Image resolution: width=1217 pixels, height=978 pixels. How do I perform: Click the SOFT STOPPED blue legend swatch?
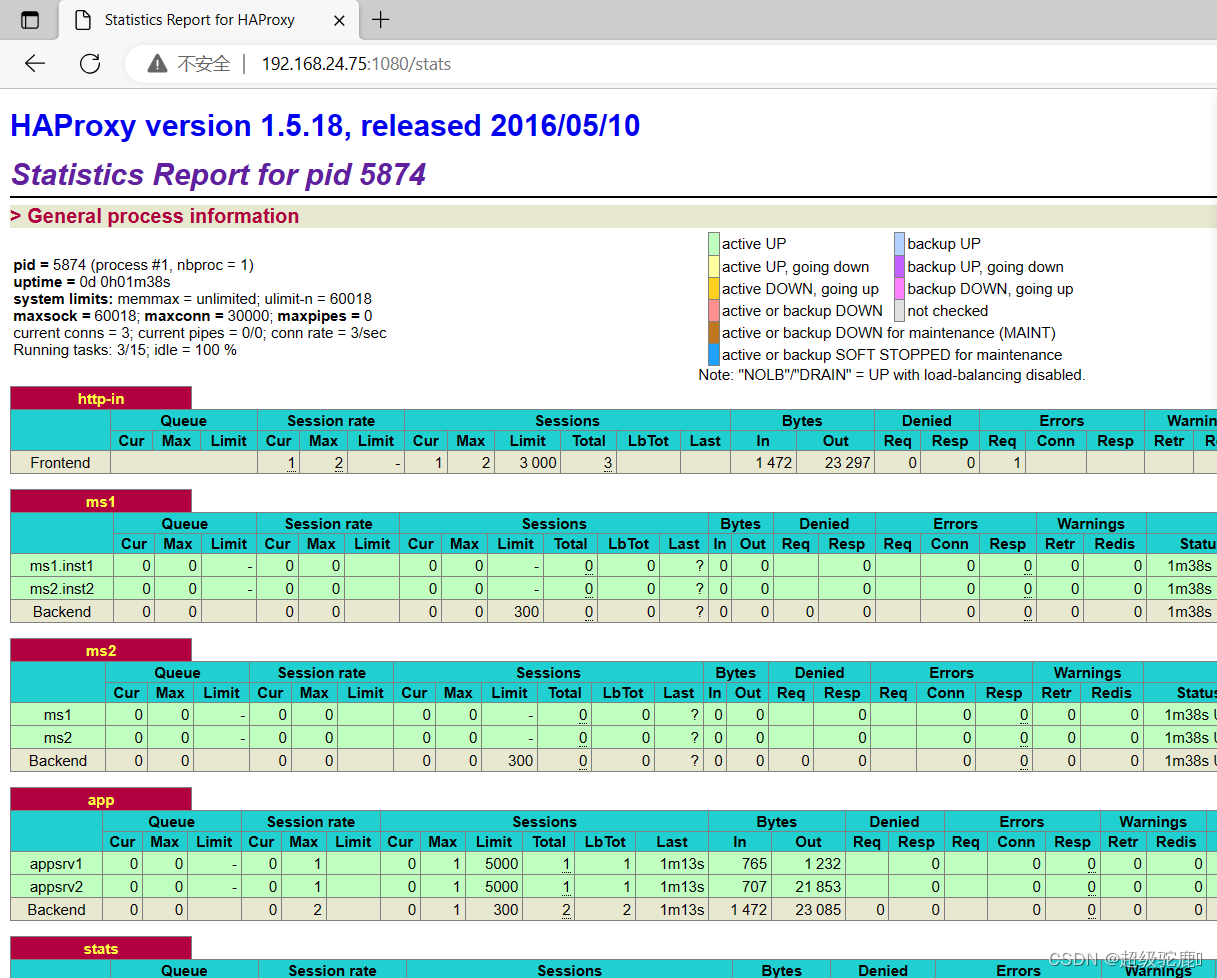(714, 354)
